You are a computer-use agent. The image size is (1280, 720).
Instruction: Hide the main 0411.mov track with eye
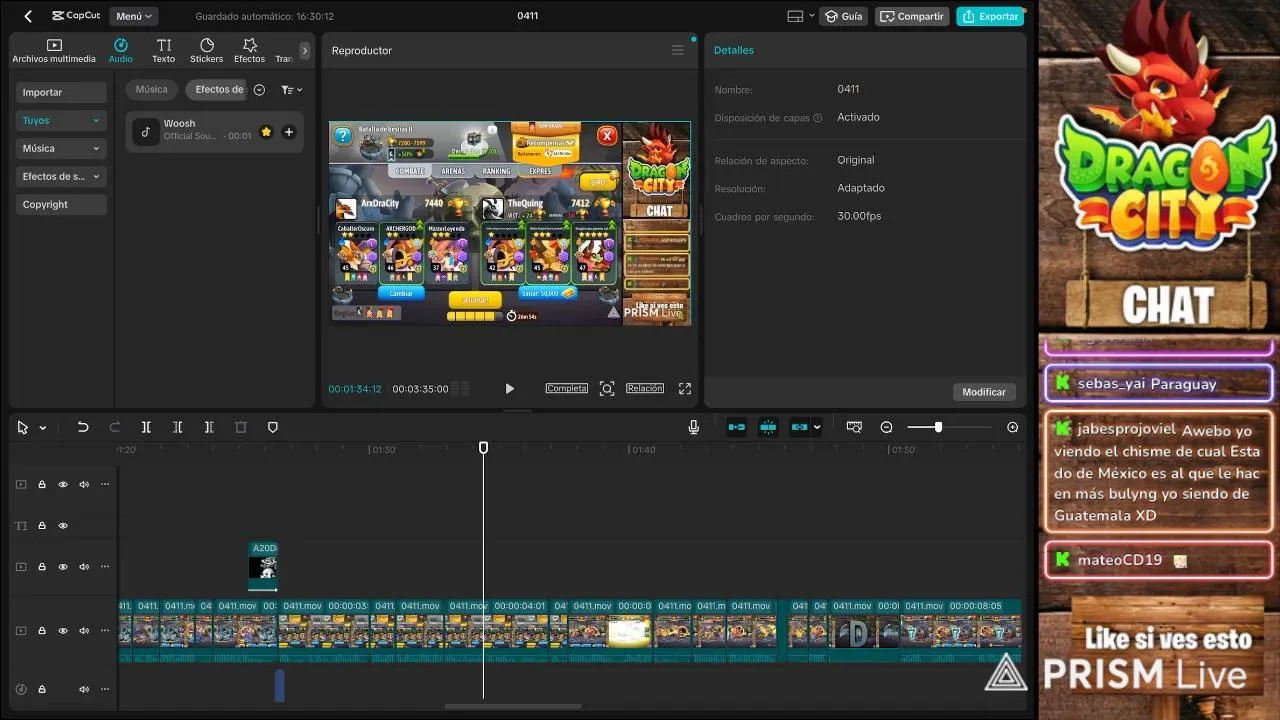click(63, 631)
